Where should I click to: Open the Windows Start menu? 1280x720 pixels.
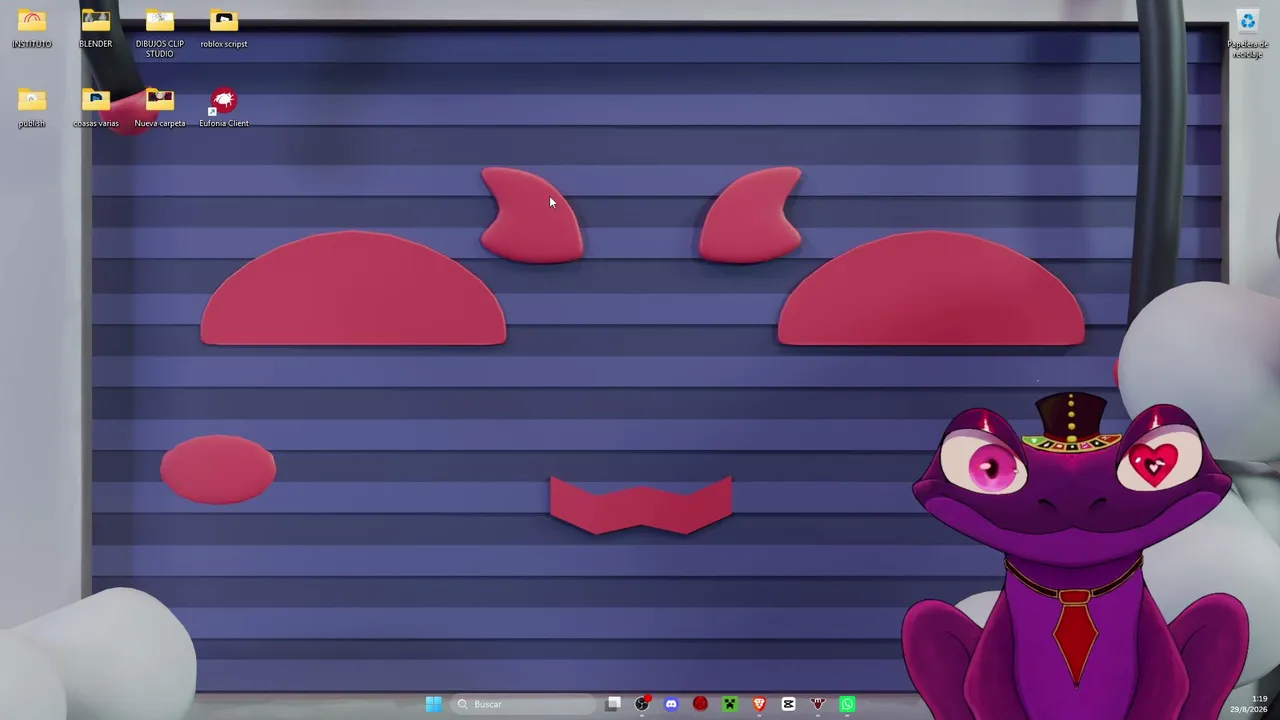pyautogui.click(x=433, y=704)
